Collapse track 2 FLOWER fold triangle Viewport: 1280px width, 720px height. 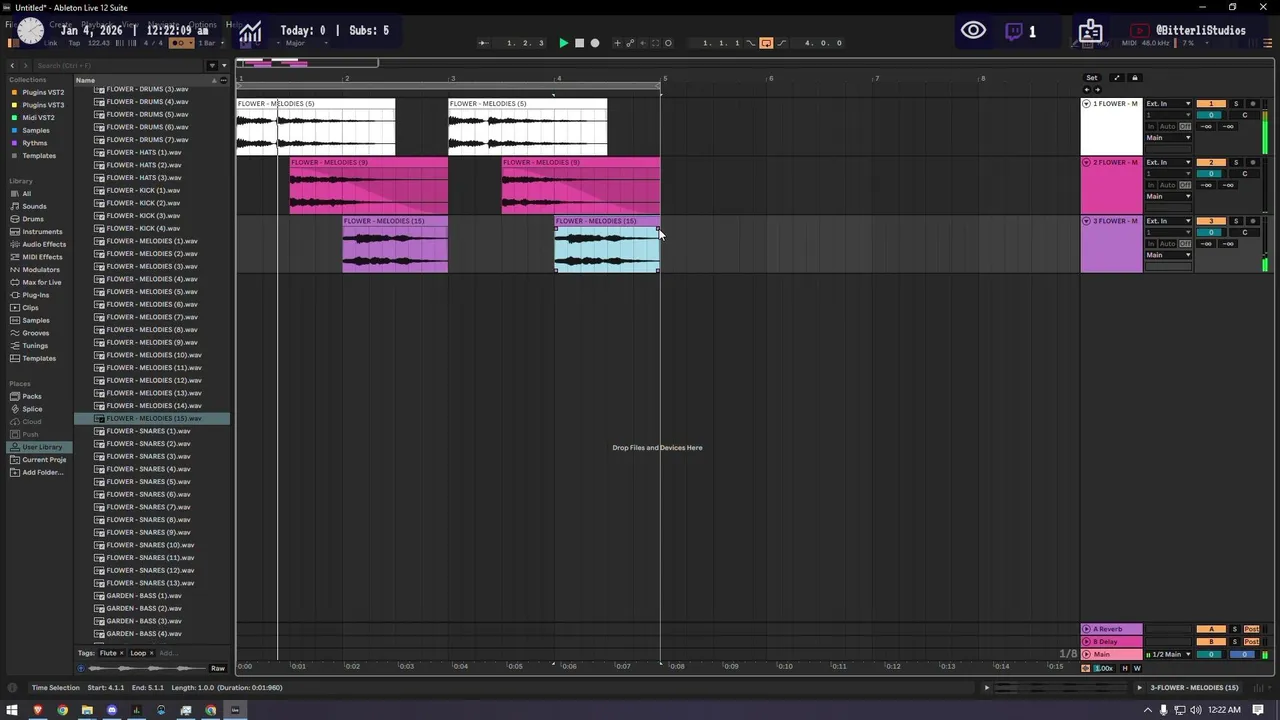point(1087,162)
